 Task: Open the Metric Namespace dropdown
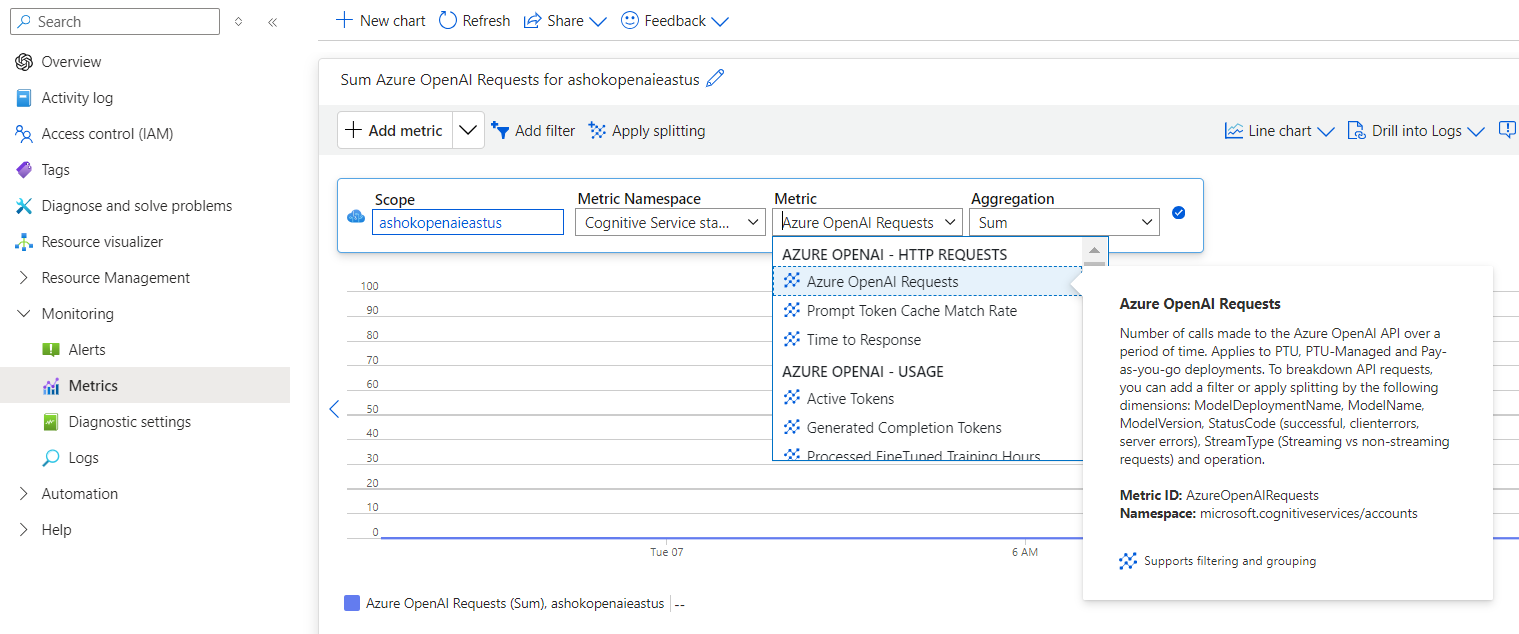click(670, 222)
